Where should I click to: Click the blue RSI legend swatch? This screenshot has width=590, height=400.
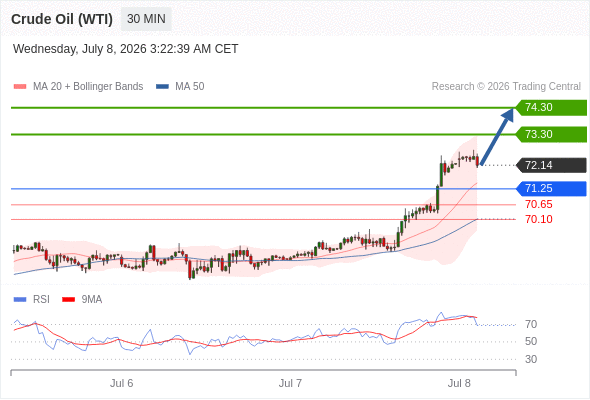(x=20, y=300)
